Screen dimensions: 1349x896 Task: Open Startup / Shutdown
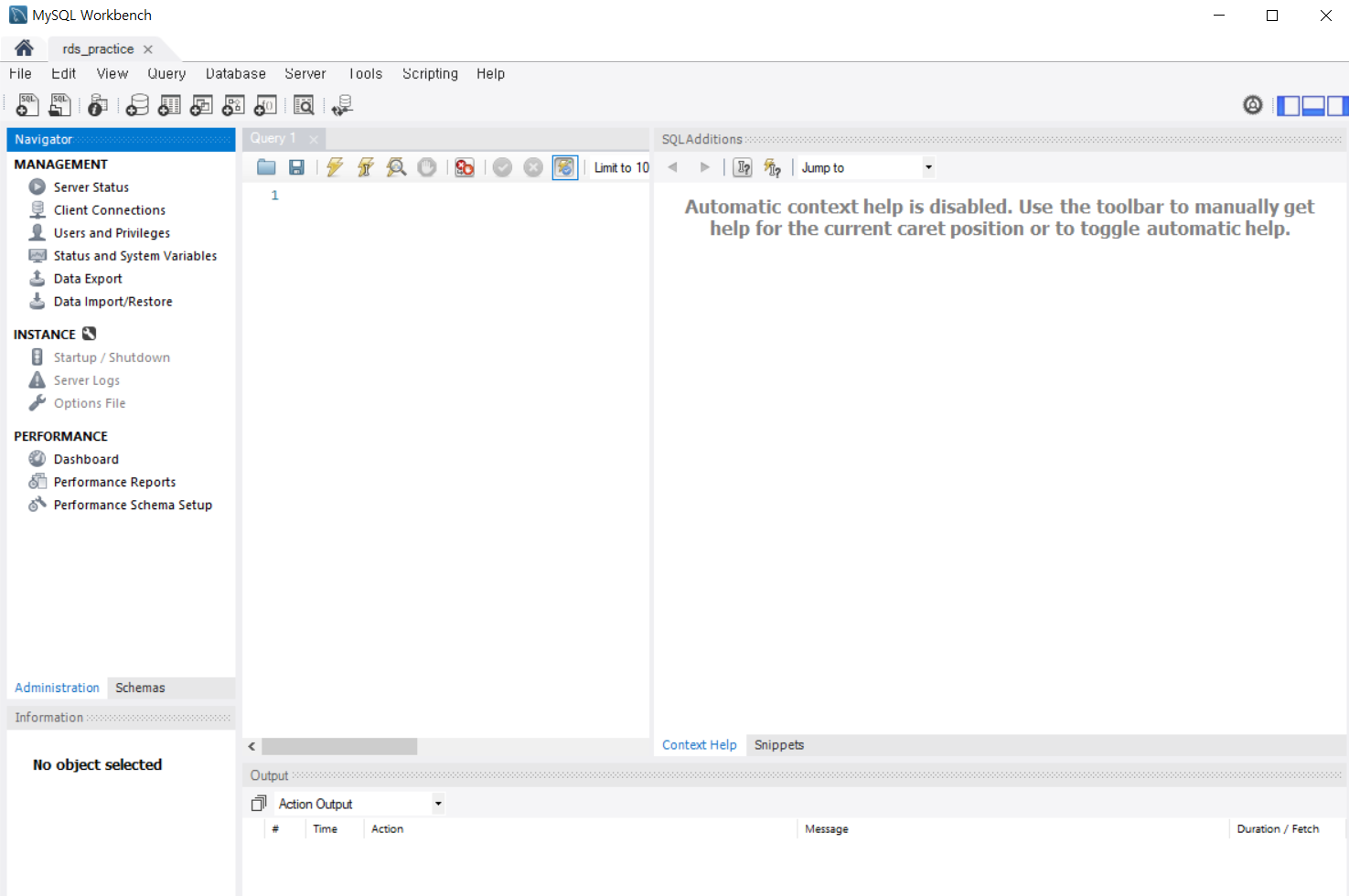pyautogui.click(x=112, y=357)
